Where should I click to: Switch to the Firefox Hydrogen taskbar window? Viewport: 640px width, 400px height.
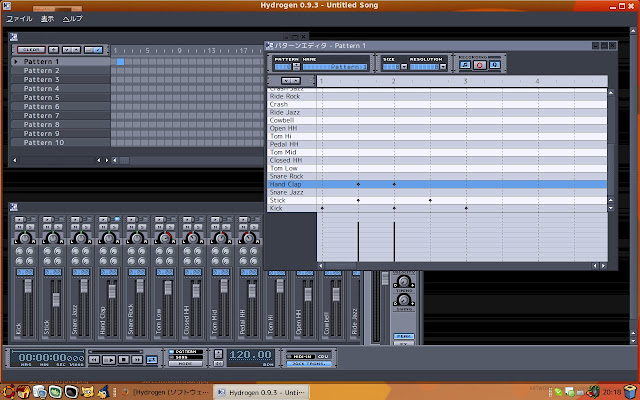click(x=167, y=392)
